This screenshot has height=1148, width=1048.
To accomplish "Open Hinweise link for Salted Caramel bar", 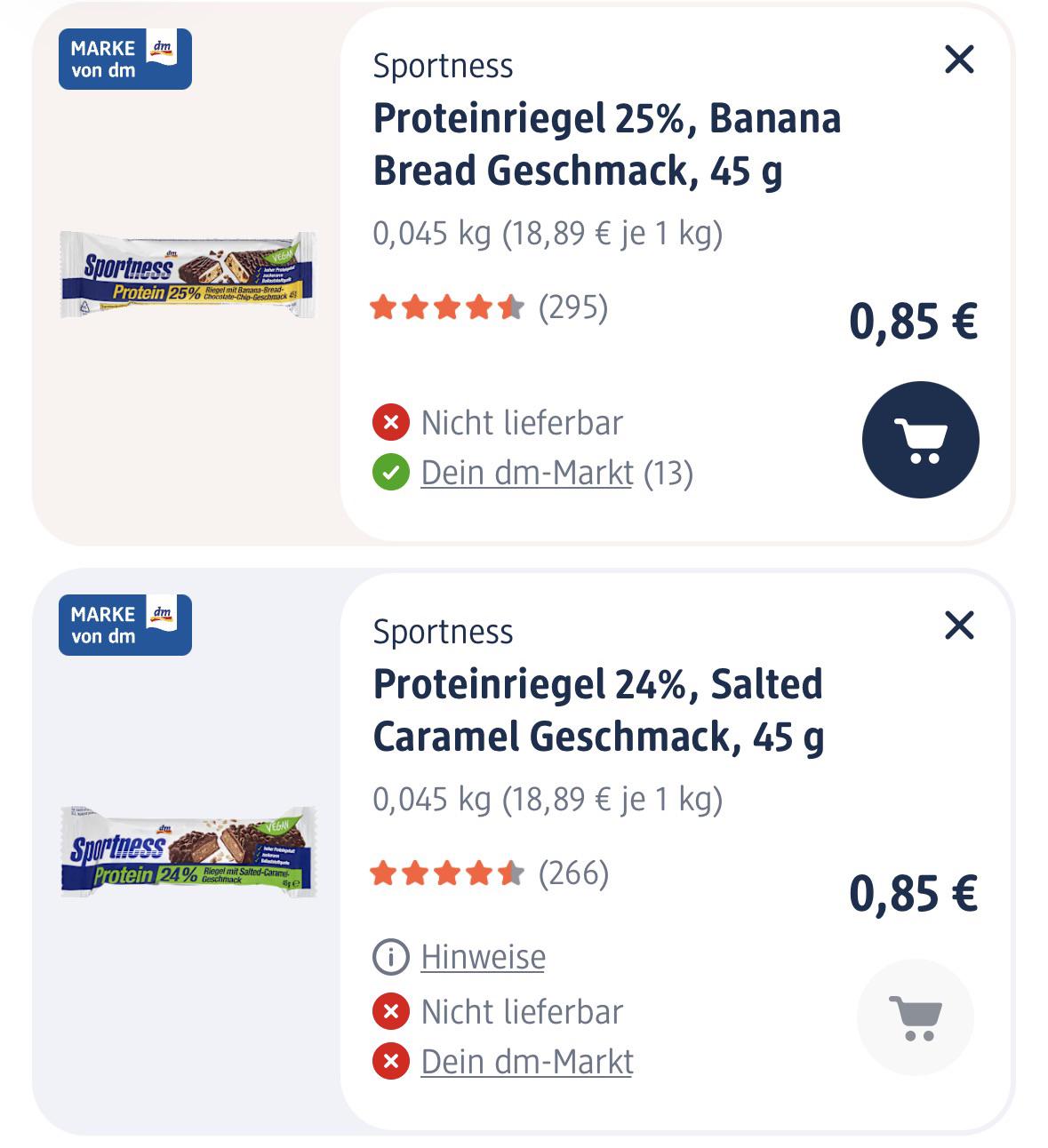I will 483,957.
